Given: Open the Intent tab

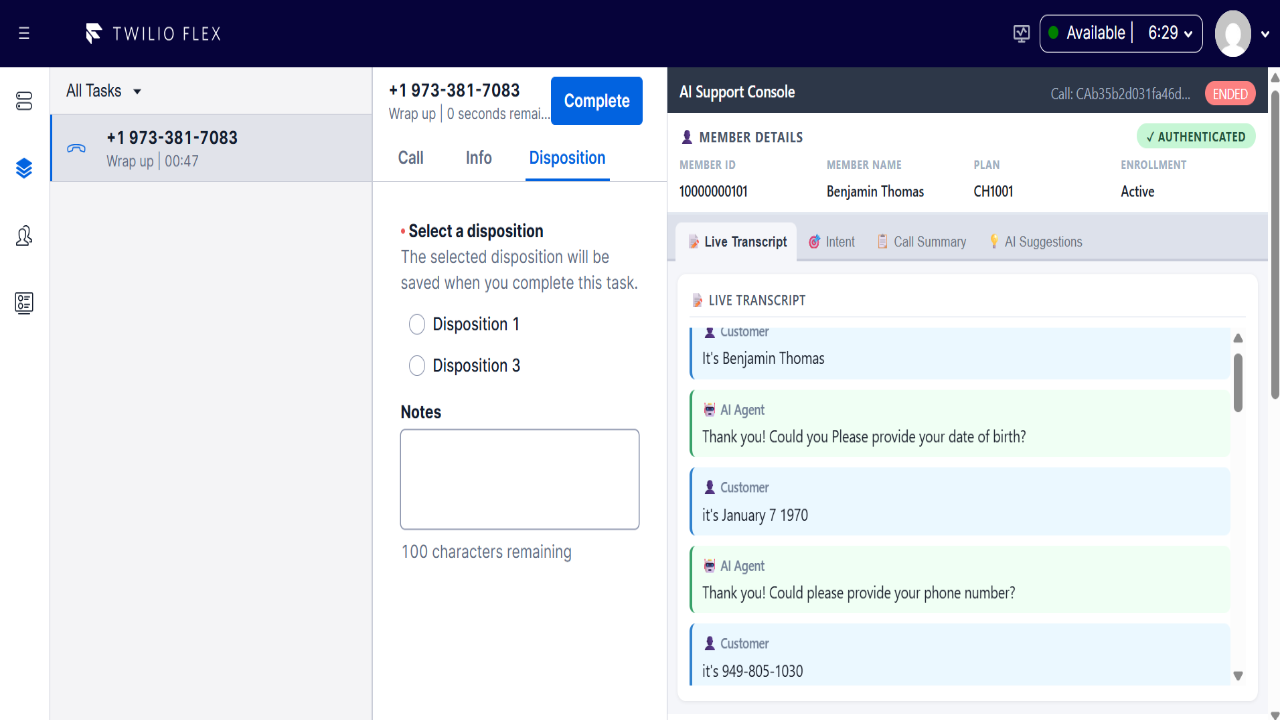Looking at the screenshot, I should point(831,242).
